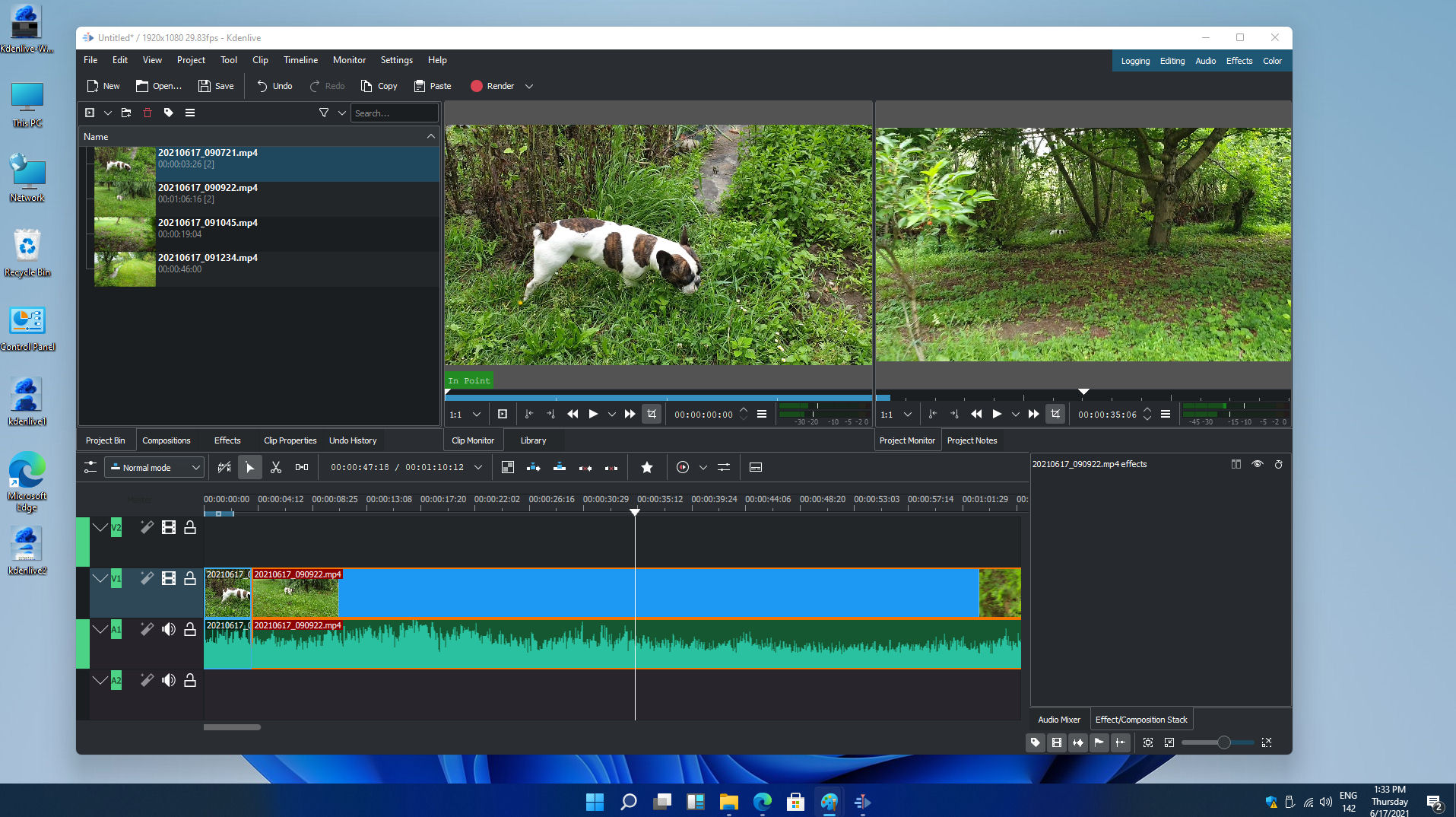Select the spacer tool in timeline toolbar
This screenshot has width=1456, height=817.
click(x=302, y=467)
